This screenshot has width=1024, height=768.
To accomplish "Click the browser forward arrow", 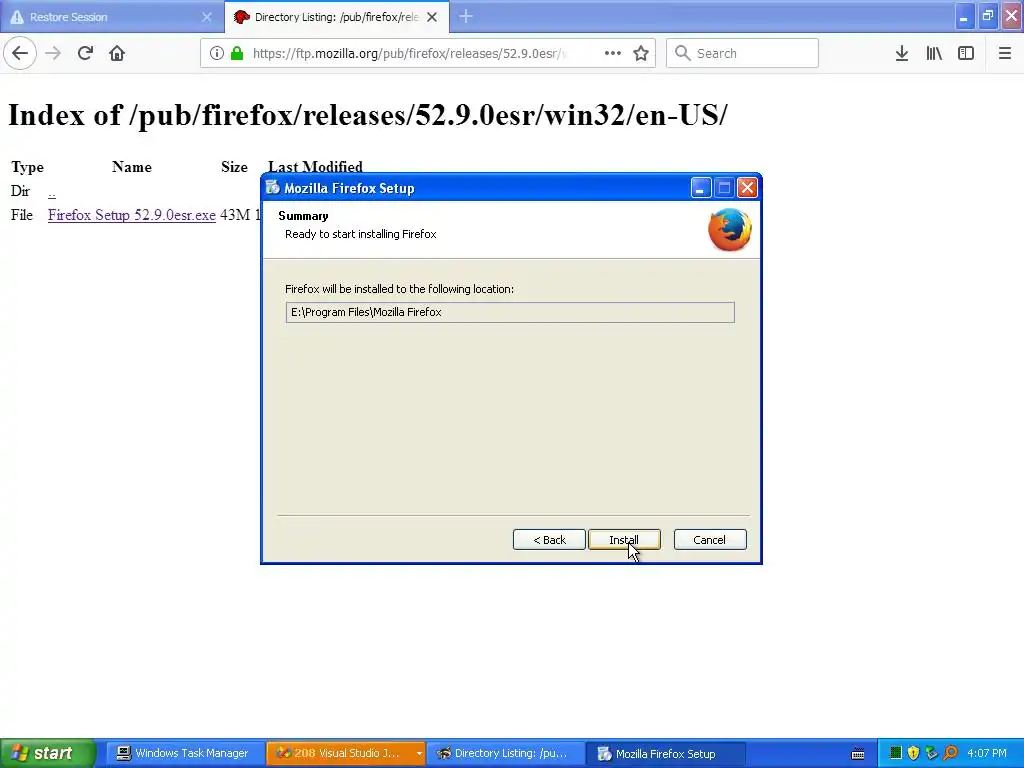I will tap(53, 53).
